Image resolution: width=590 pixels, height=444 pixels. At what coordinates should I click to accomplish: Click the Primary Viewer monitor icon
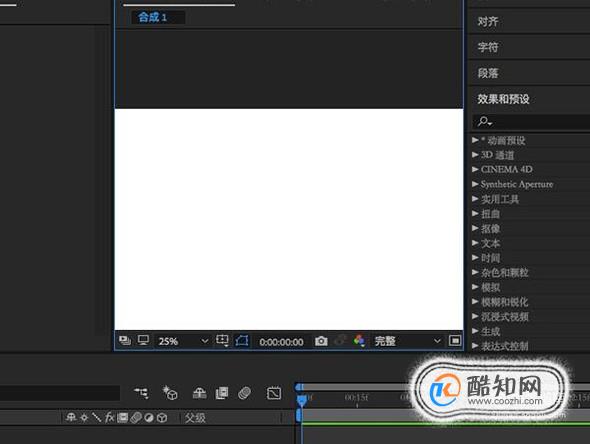(x=143, y=341)
